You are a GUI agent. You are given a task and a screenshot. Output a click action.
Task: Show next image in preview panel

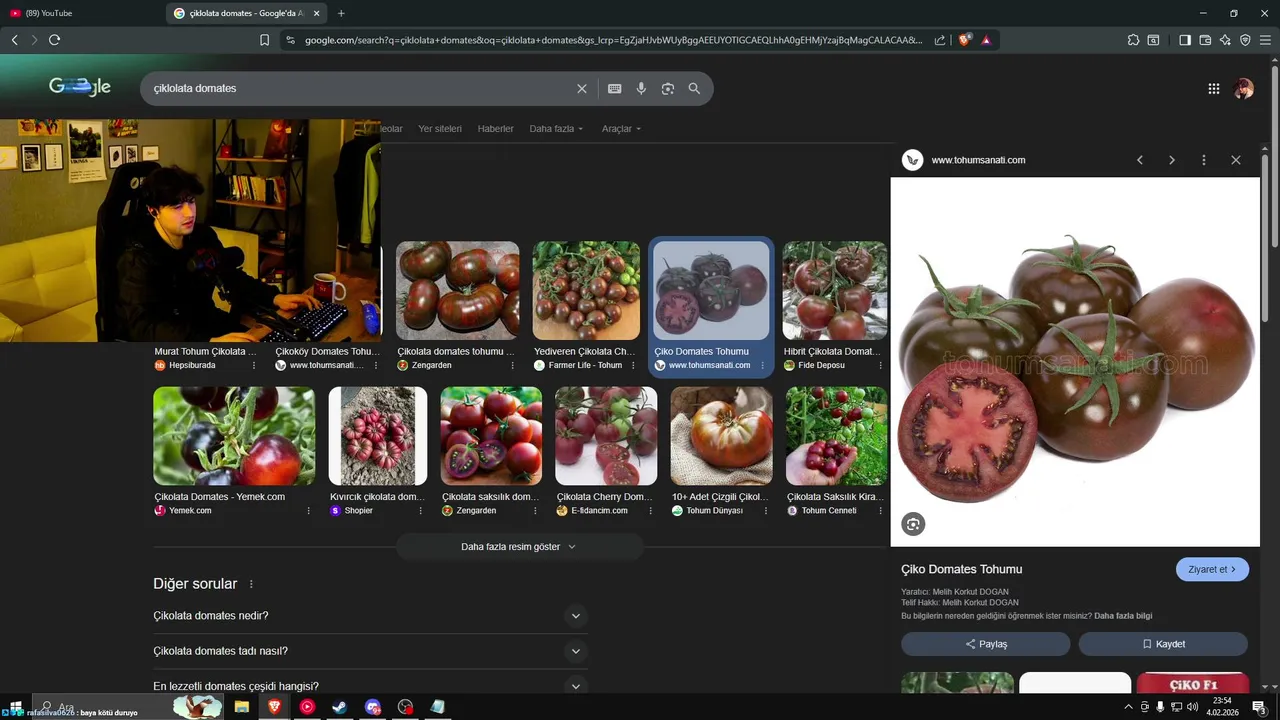[1172, 160]
